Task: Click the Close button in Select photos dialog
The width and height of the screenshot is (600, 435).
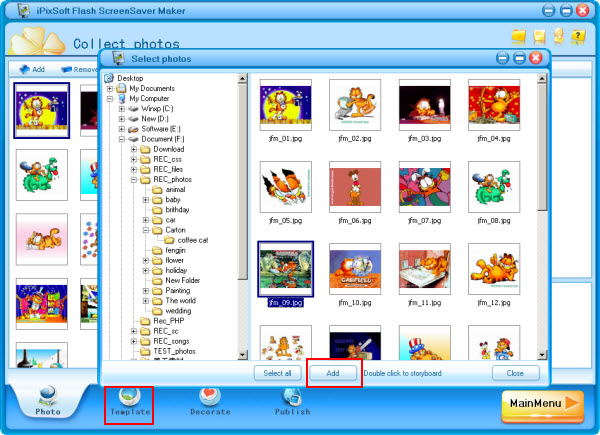Action: pos(515,373)
